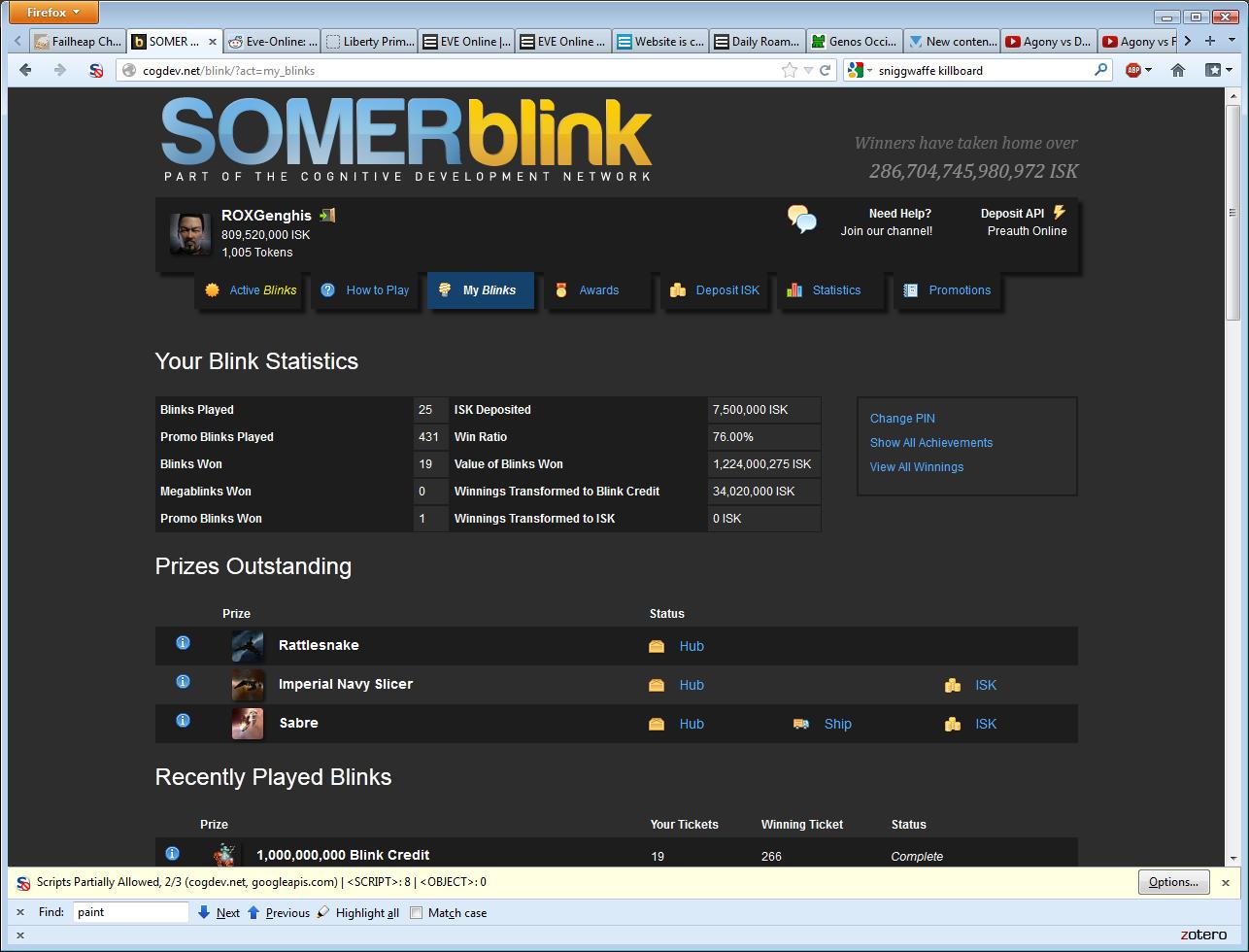The width and height of the screenshot is (1249, 952).
Task: Open the Deposit ISK page tab
Action: pos(716,290)
